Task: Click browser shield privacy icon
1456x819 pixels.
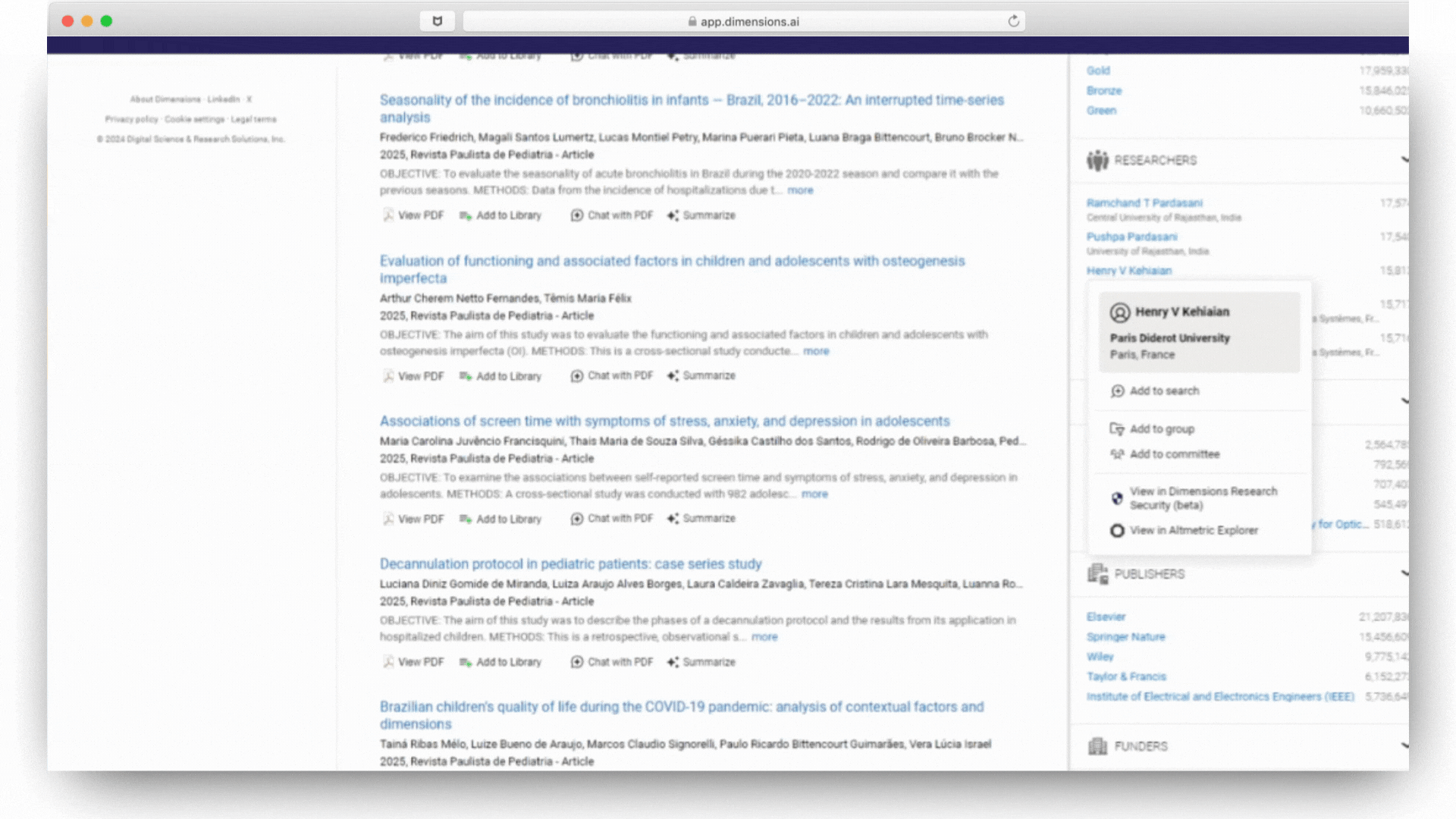Action: [x=438, y=21]
